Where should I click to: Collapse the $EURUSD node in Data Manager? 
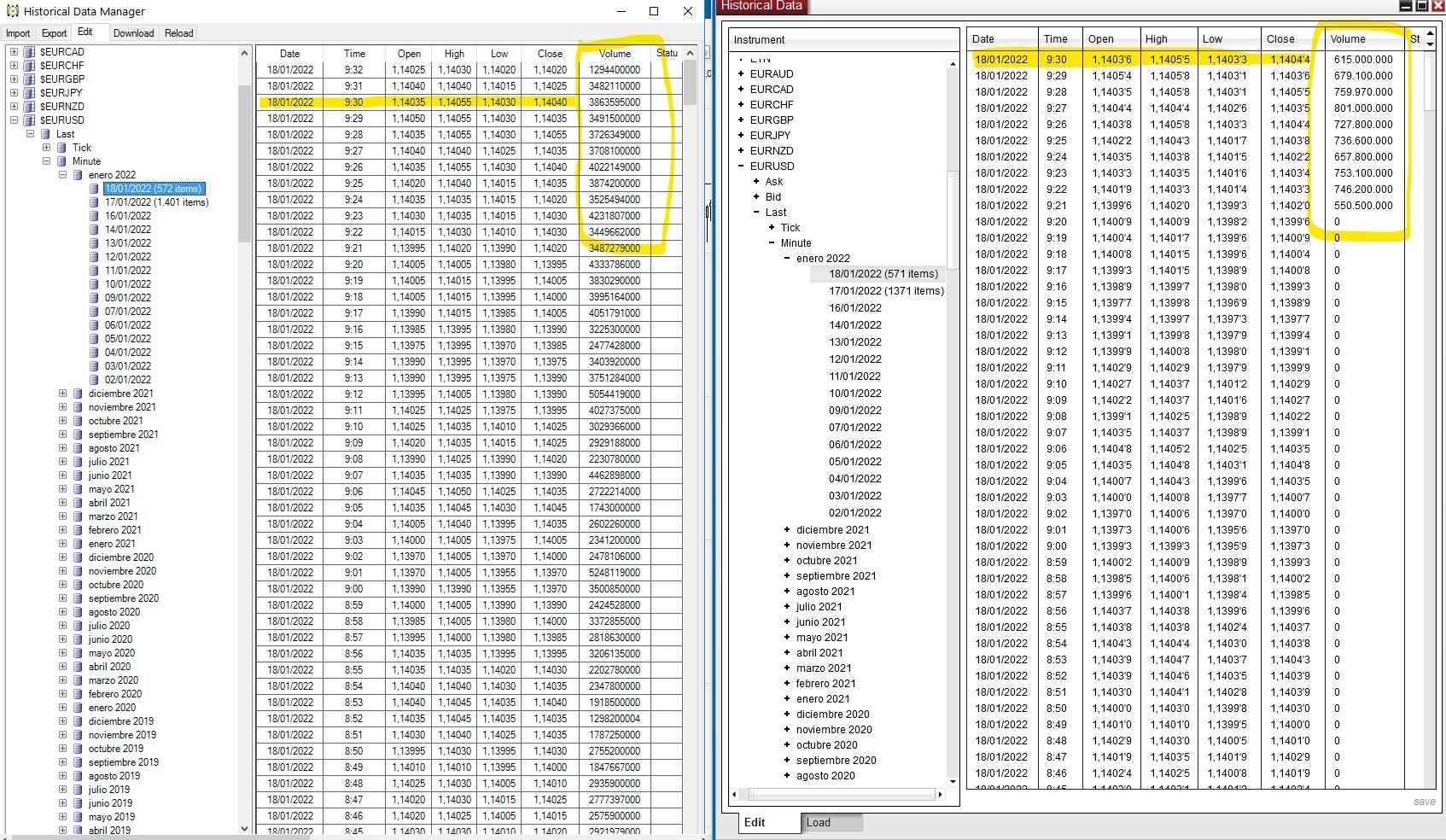coord(14,120)
